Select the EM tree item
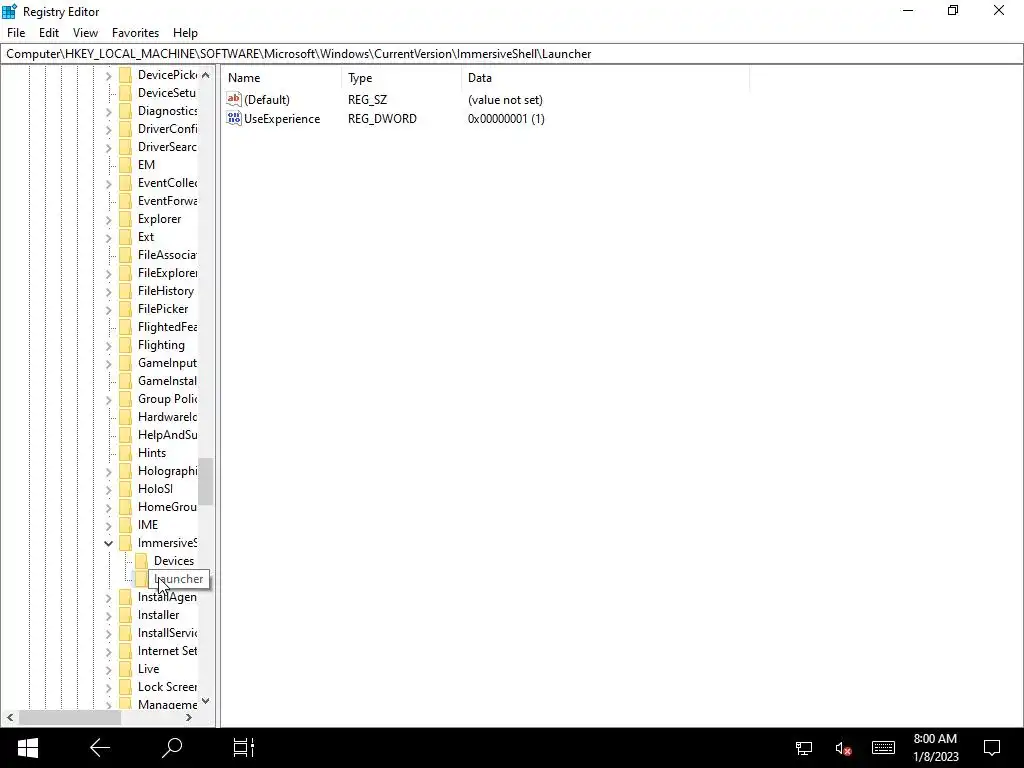This screenshot has width=1024, height=768. tap(146, 165)
